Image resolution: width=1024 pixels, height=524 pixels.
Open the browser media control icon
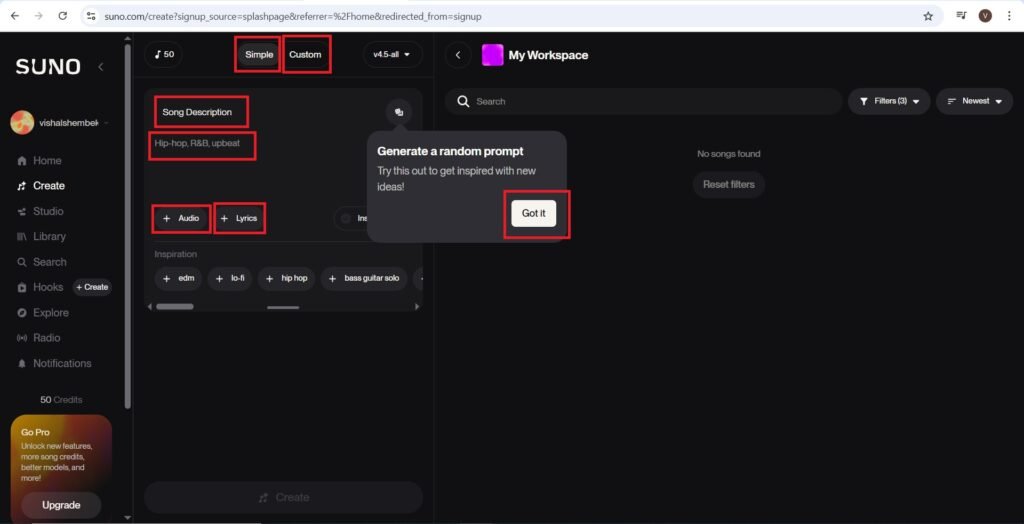point(961,16)
